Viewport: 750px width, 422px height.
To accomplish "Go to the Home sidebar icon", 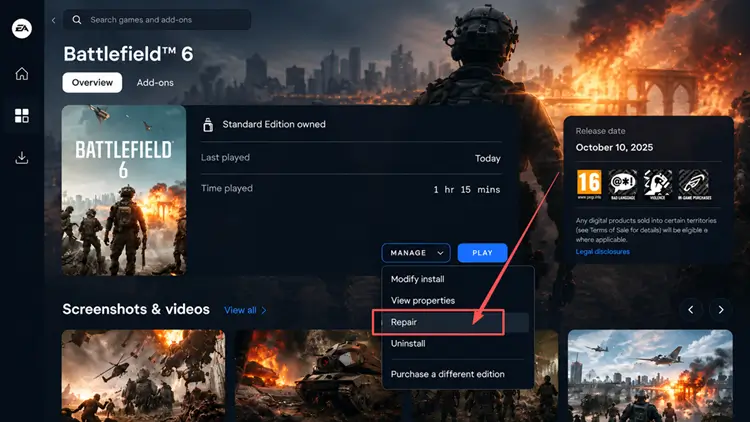I will point(22,74).
